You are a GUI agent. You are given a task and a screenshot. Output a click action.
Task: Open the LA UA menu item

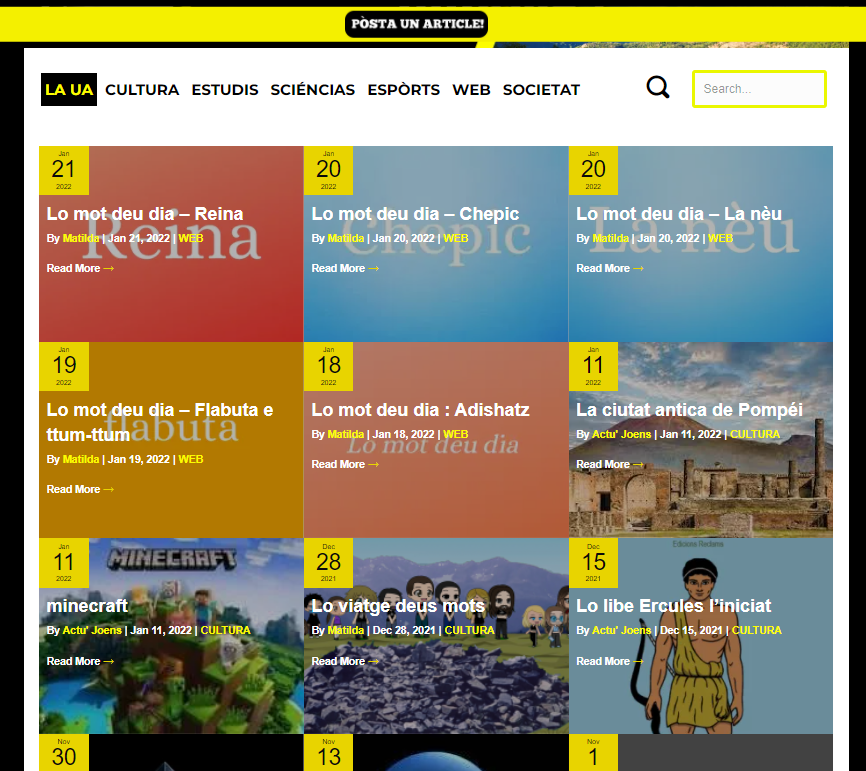tap(69, 90)
